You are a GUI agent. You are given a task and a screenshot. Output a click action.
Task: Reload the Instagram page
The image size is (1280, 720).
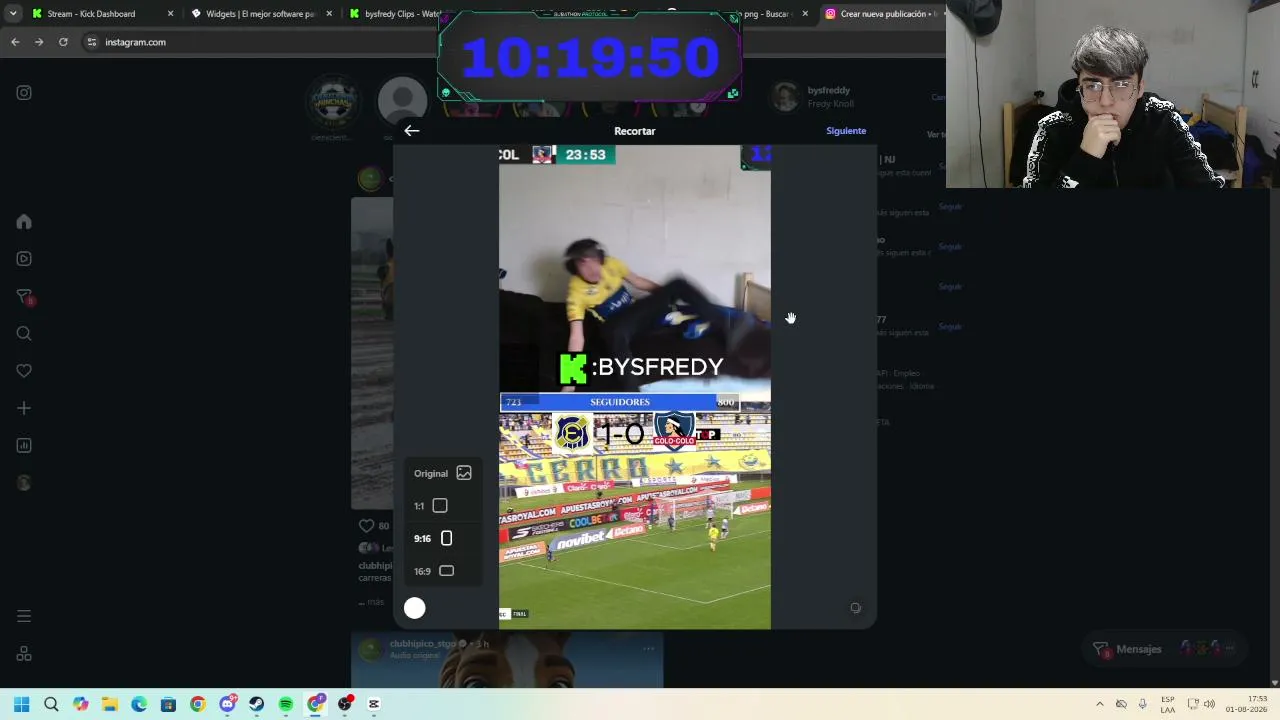point(63,42)
